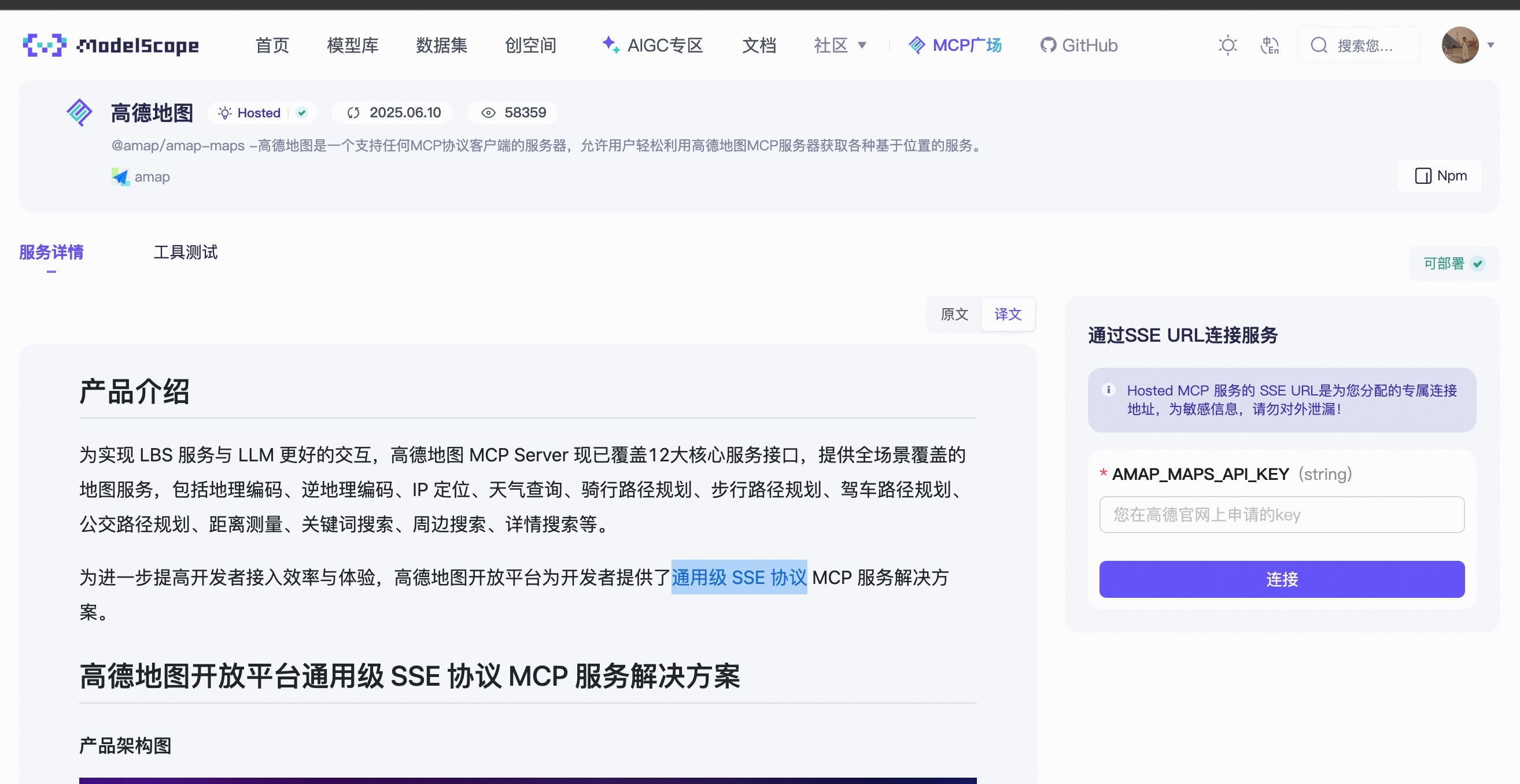Click the Hosted lightbulb icon
Viewport: 1520px width, 784px height.
(x=225, y=113)
